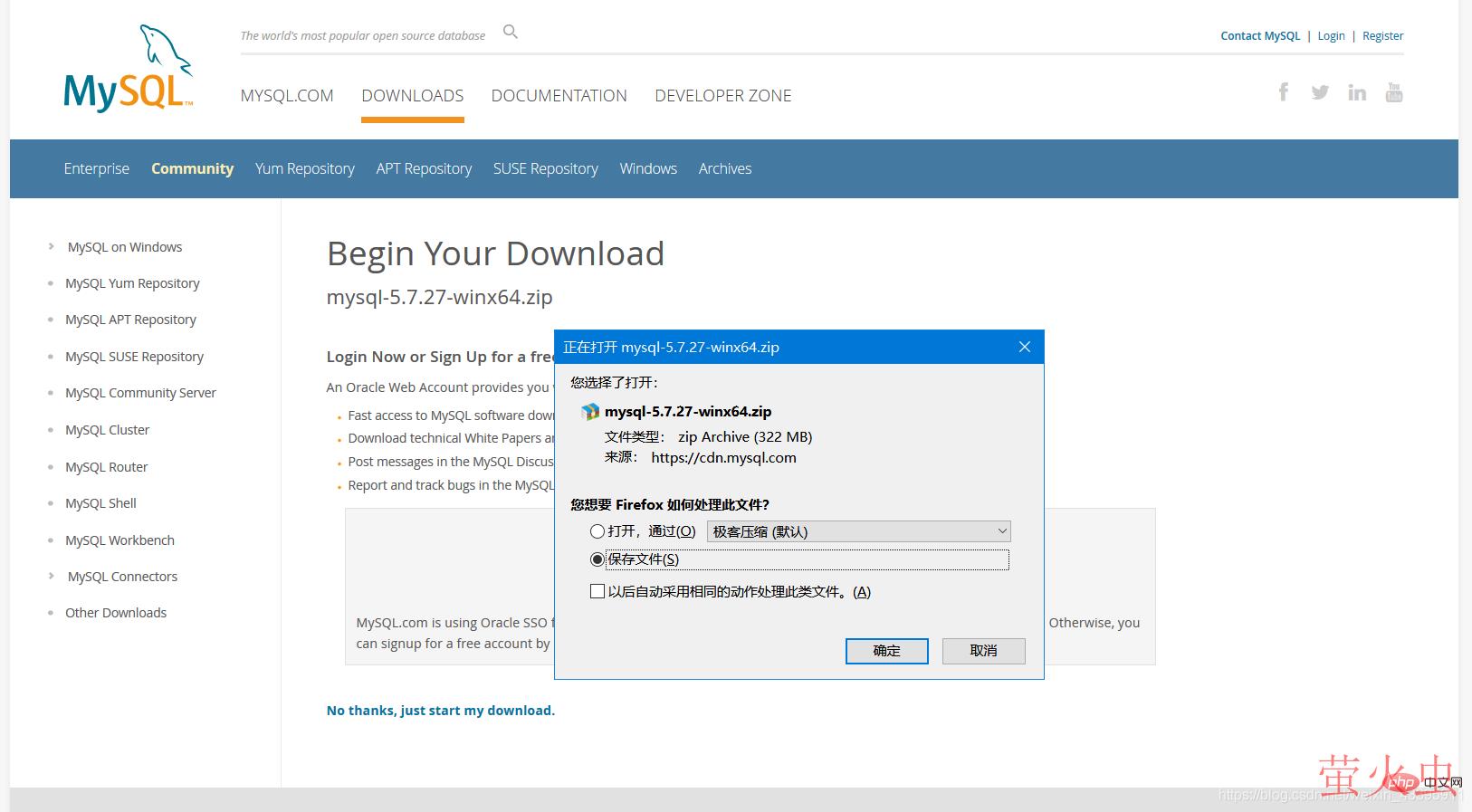The width and height of the screenshot is (1472, 812).
Task: Open MySQL Router sidebar link
Action: [106, 467]
